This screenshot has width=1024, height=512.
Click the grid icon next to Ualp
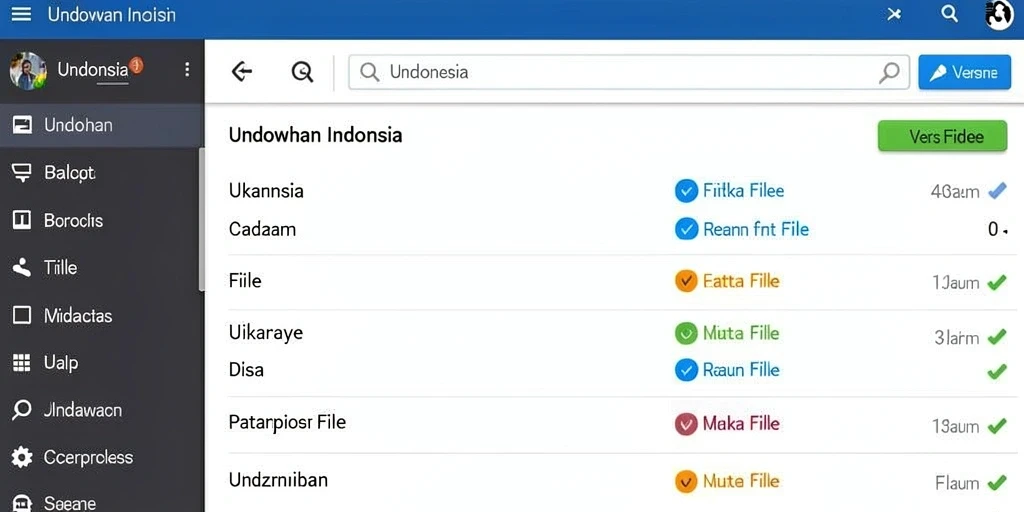pos(22,362)
